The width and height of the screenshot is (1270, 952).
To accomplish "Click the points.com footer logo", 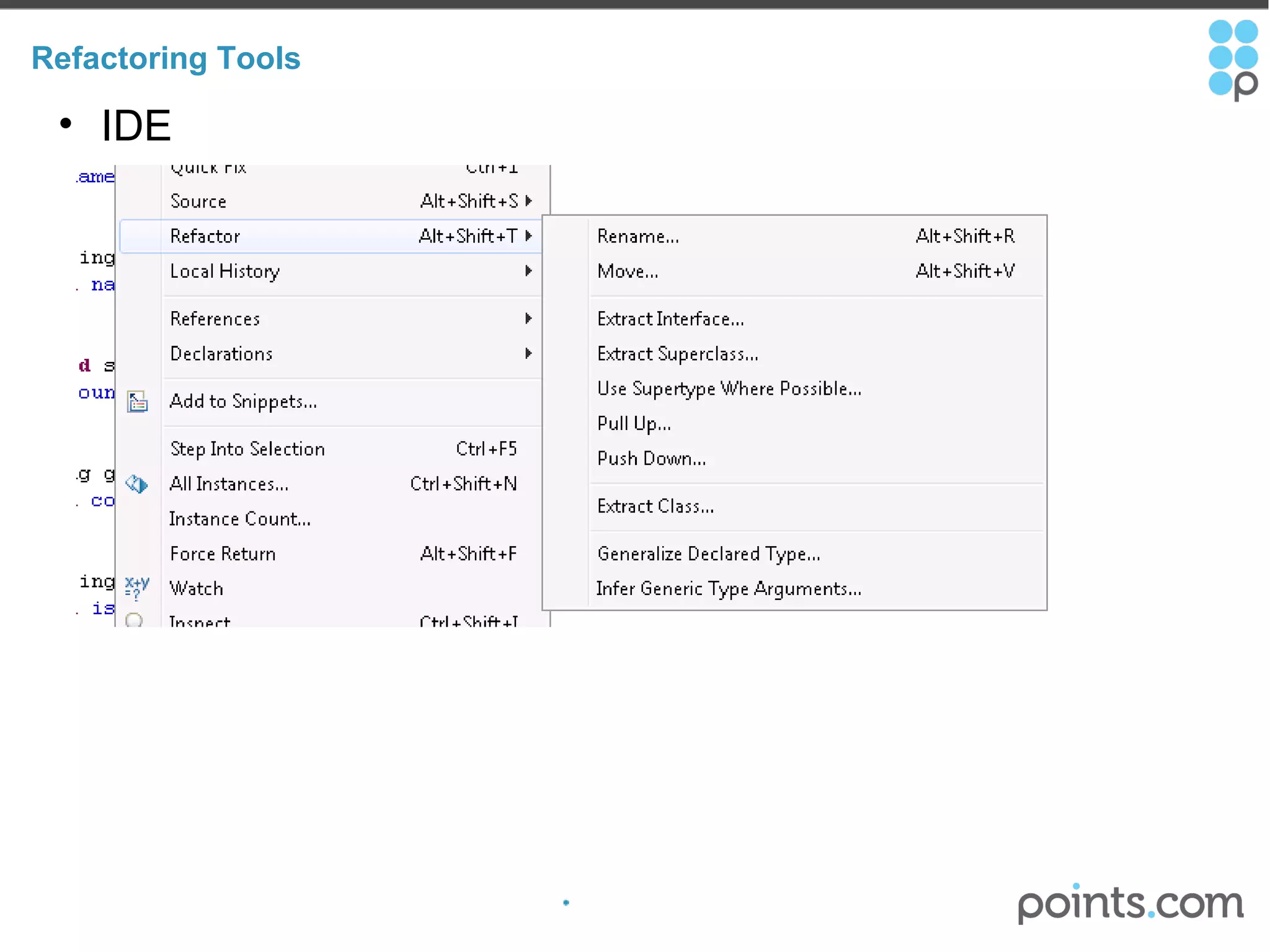I will [1130, 904].
